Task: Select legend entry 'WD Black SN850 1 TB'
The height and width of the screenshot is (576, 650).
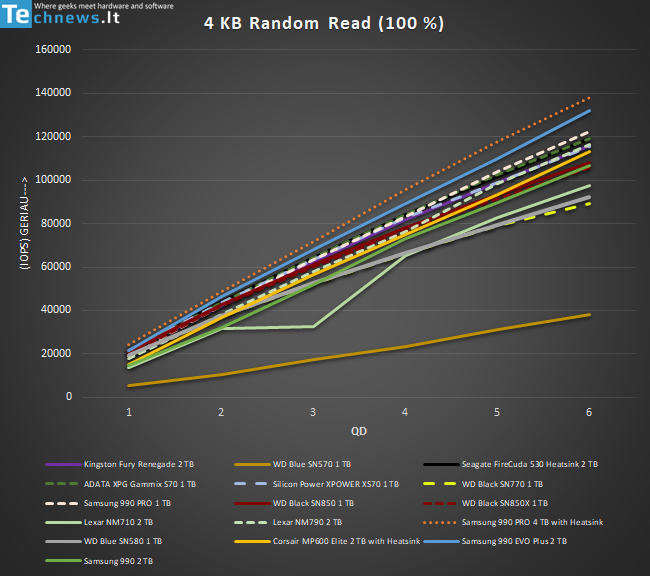Action: 294,503
